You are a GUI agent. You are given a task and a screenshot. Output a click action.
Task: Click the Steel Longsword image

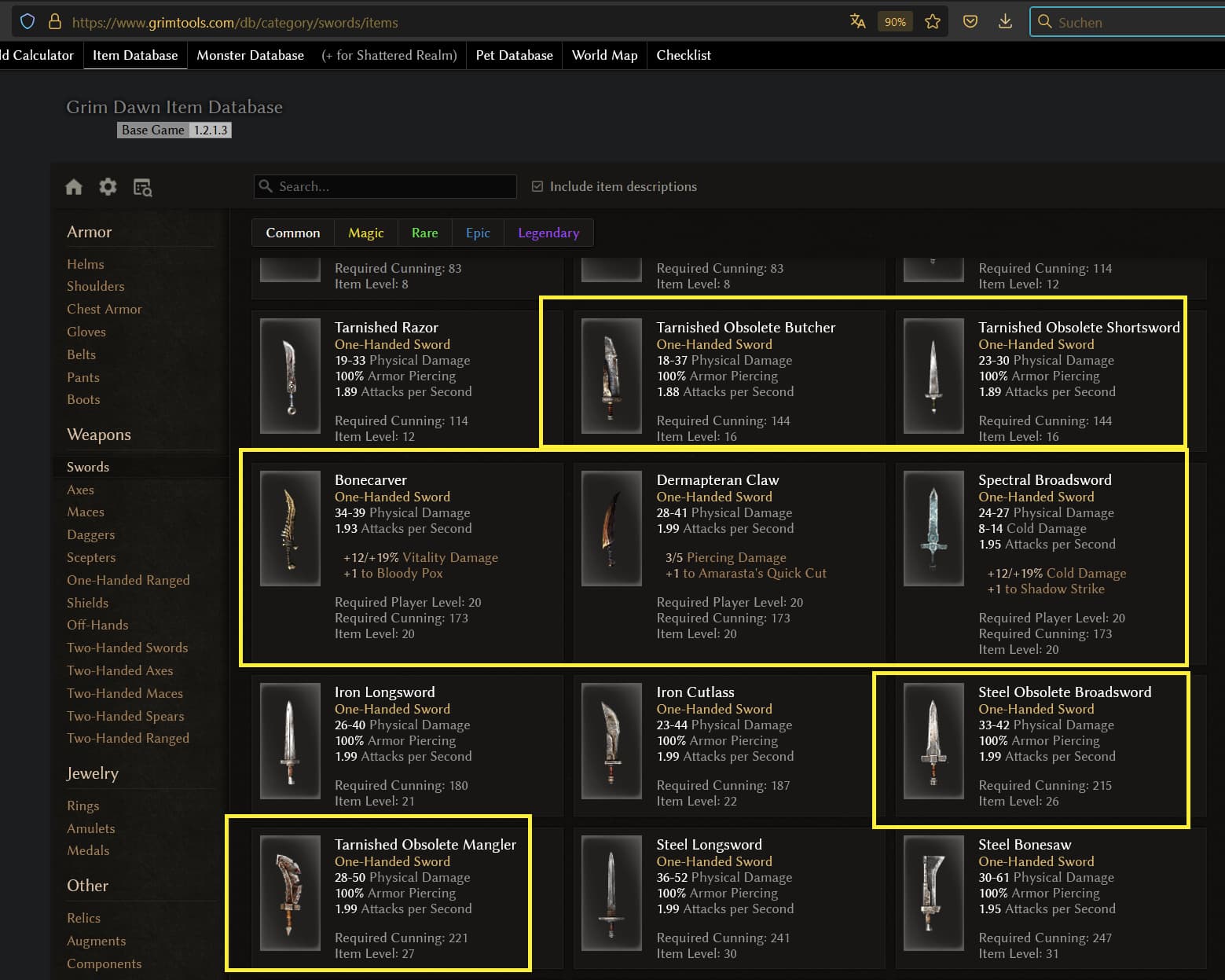[611, 893]
